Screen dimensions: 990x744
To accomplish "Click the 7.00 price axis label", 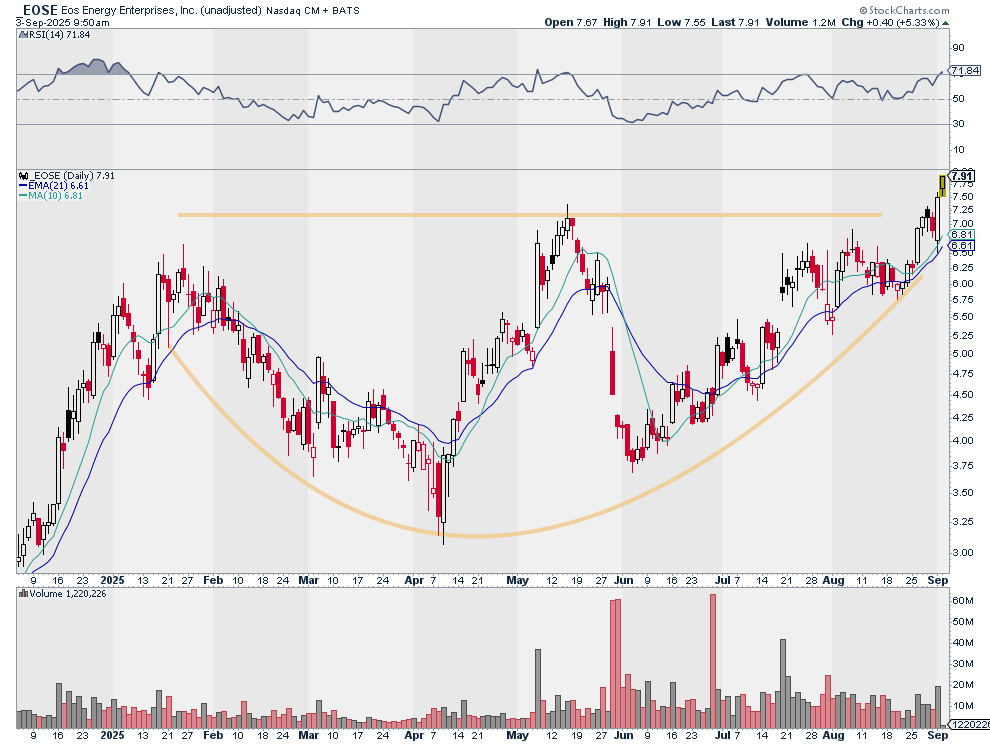I will [x=962, y=224].
